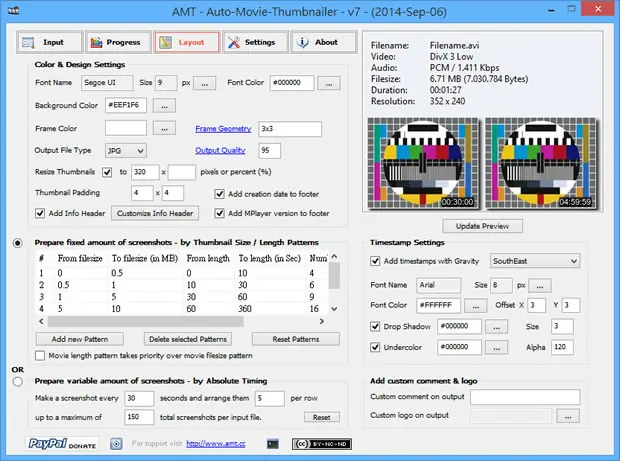Screen dimensions: 620x461
Task: Disable the Drop Shadow checkbox
Action: point(375,326)
